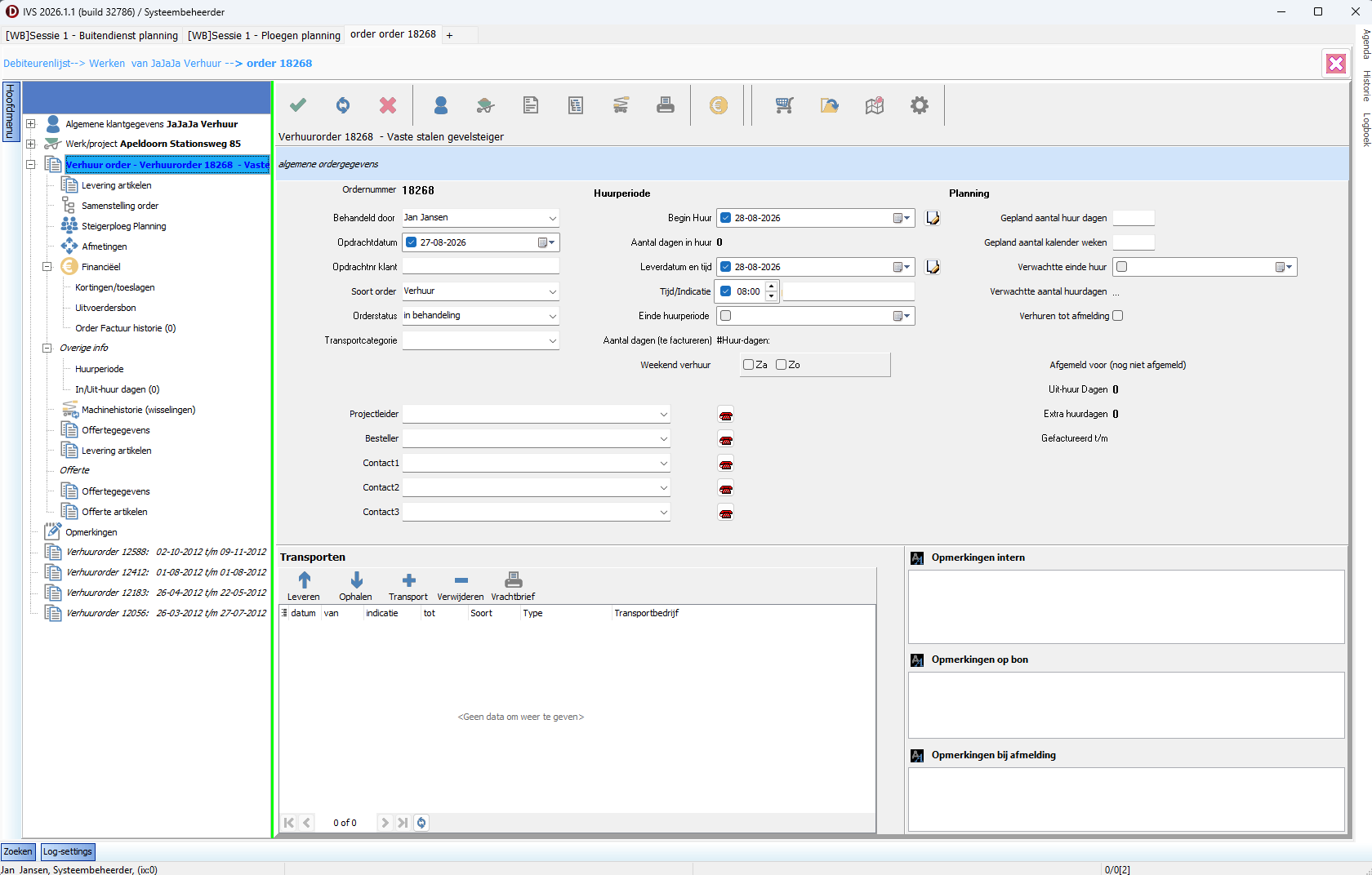Screen dimensions: 1372x875
Task: Toggle the Begin Huur date checkbox
Action: point(725,218)
